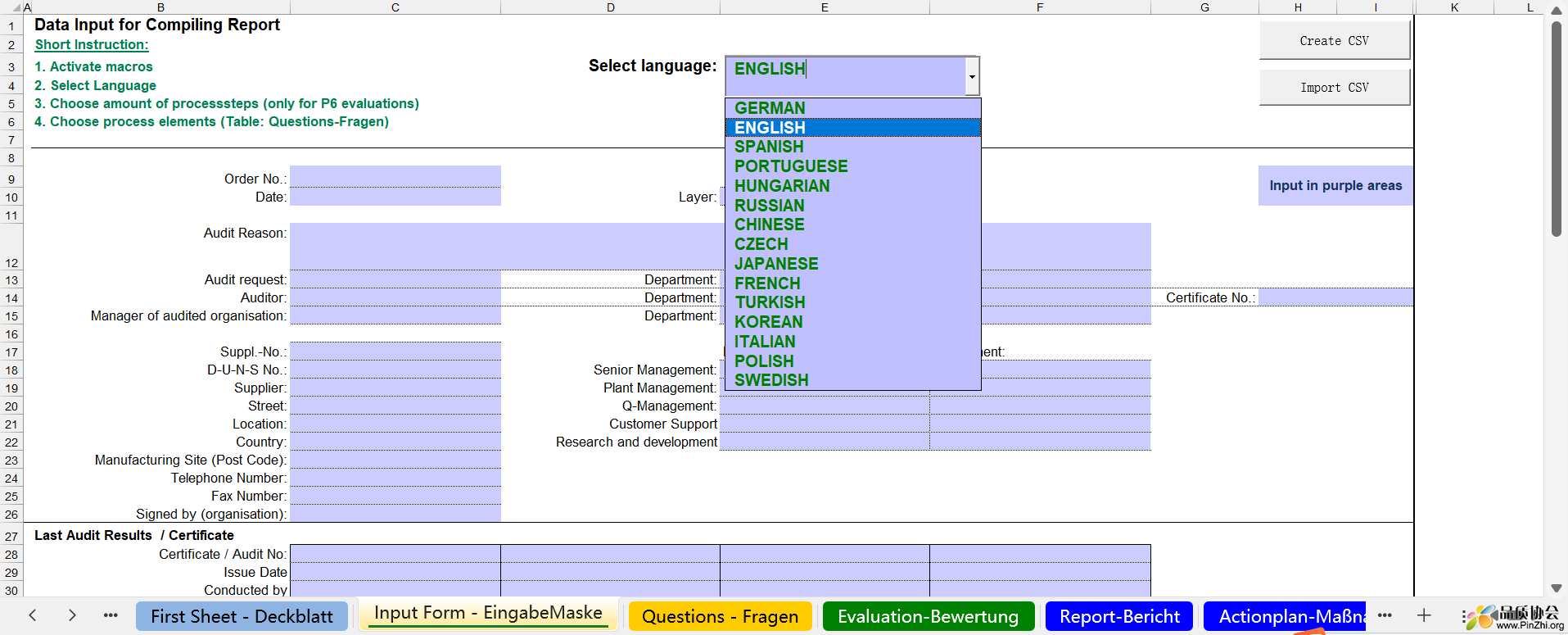The height and width of the screenshot is (635, 1568).
Task: Select JAPANESE in the dropdown list
Action: [x=852, y=264]
